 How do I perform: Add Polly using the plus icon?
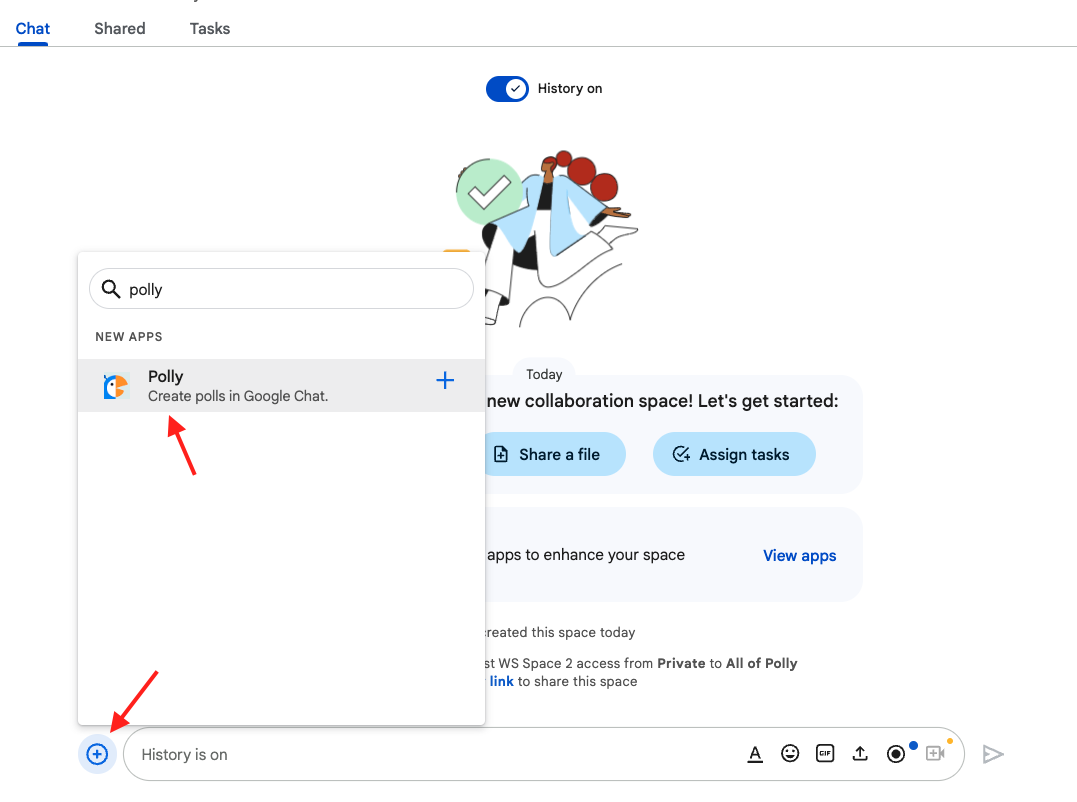[x=446, y=380]
